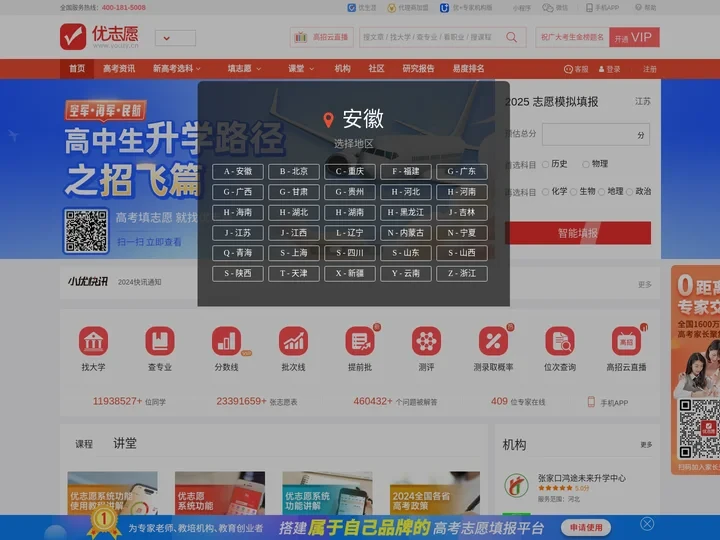Open 微信 in the top bar
Image resolution: width=720 pixels, height=540 pixels.
(x=555, y=7)
